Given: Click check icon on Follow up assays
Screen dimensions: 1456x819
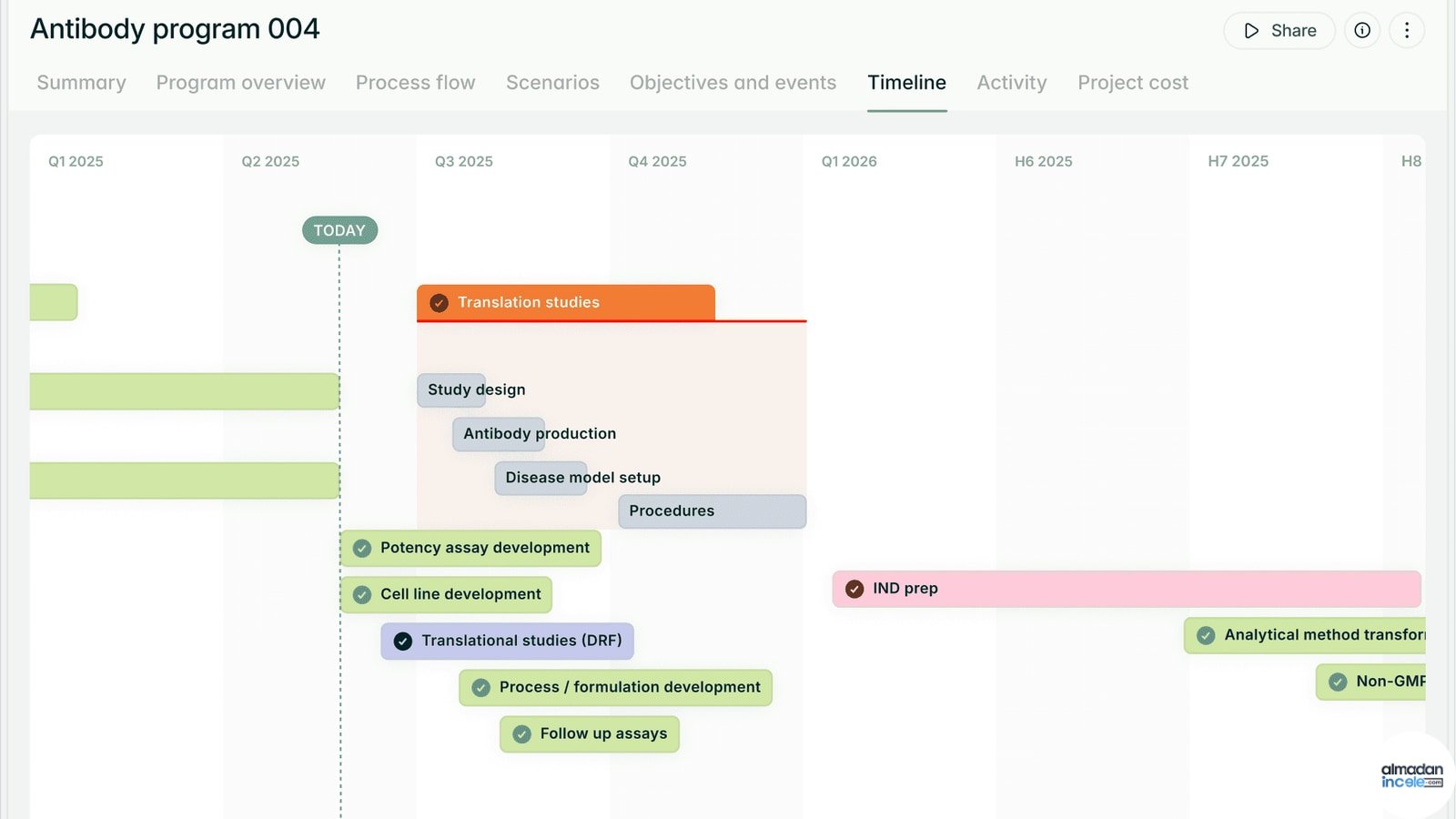Looking at the screenshot, I should pos(522,733).
